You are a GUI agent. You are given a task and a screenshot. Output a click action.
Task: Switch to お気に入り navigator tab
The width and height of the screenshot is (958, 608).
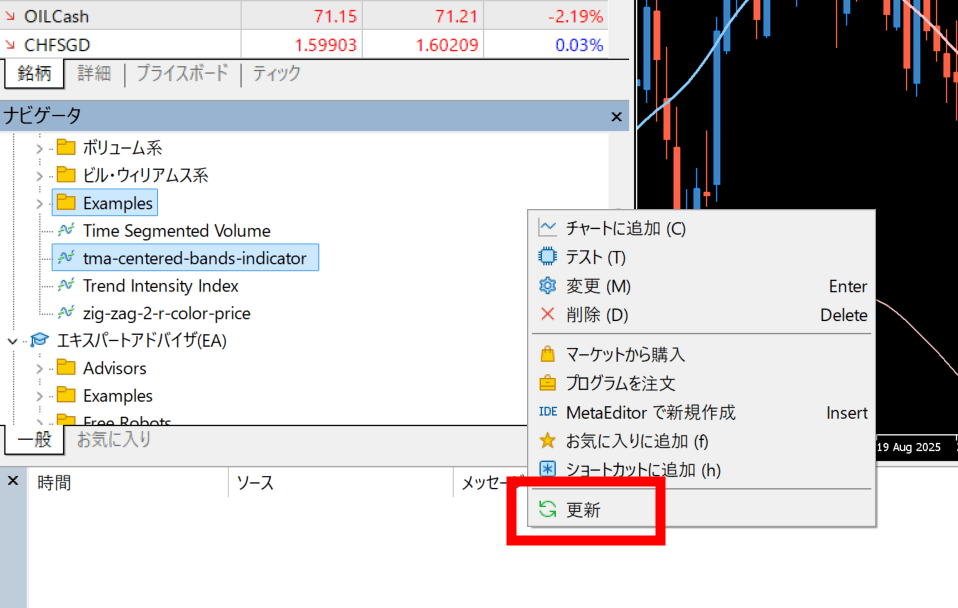coord(114,439)
